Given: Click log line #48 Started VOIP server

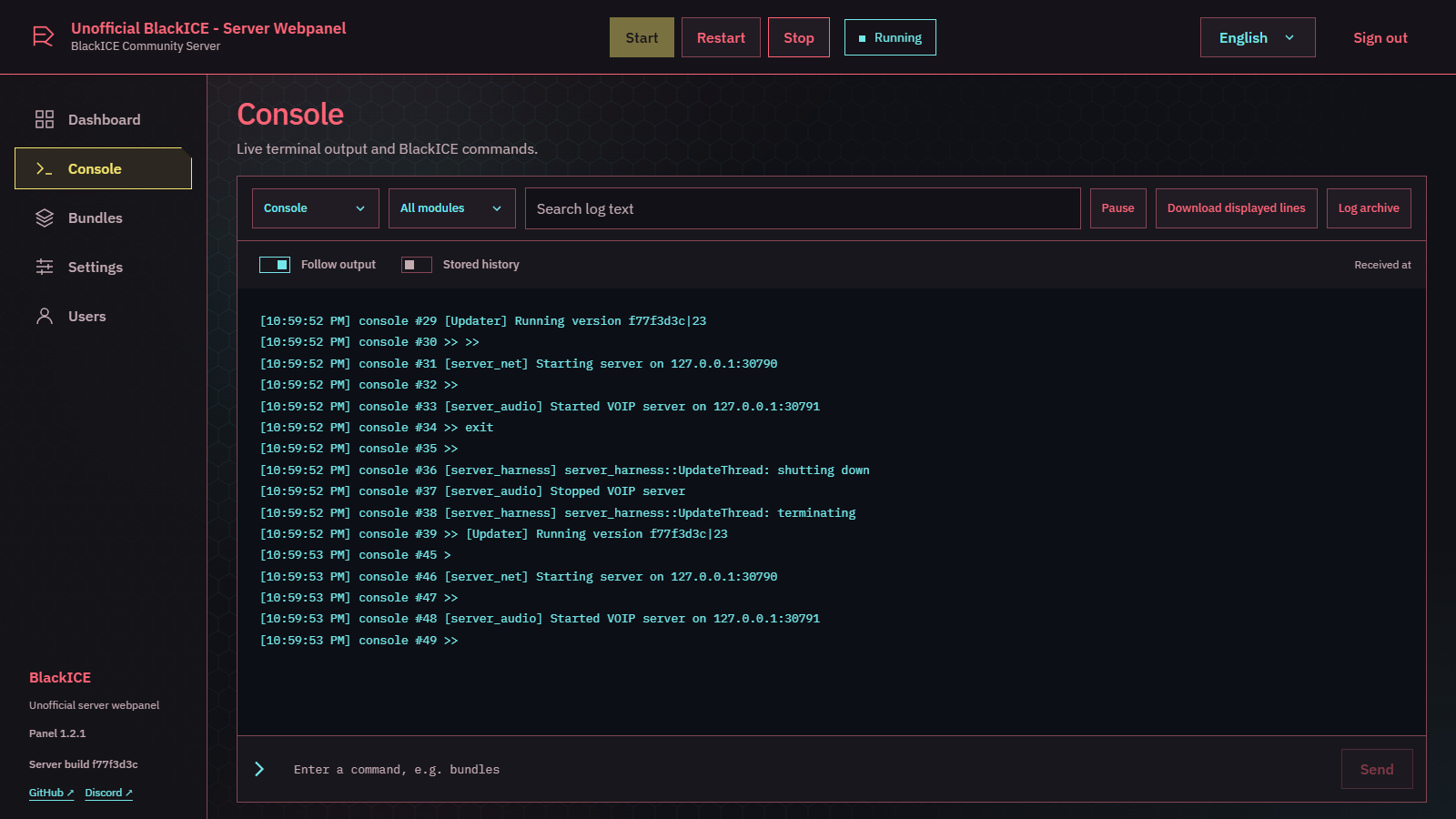Looking at the screenshot, I should tap(540, 618).
